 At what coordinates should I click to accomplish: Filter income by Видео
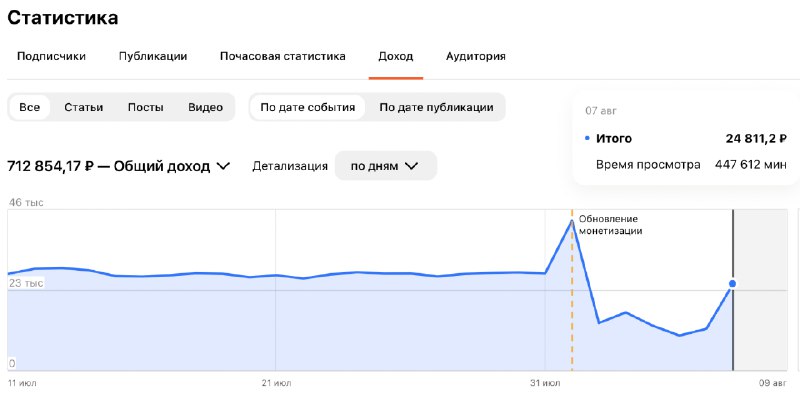point(205,107)
